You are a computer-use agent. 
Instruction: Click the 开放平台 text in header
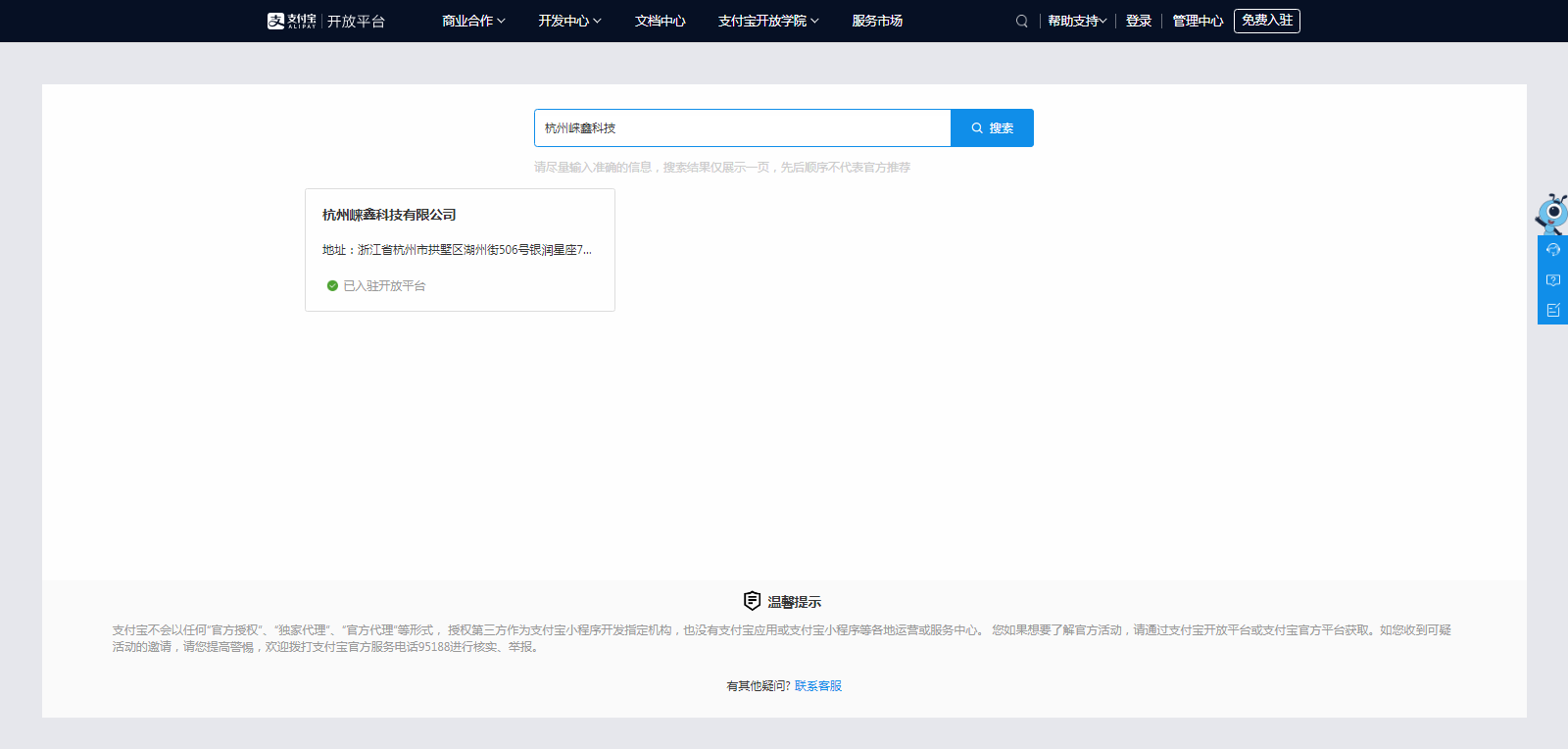[356, 22]
